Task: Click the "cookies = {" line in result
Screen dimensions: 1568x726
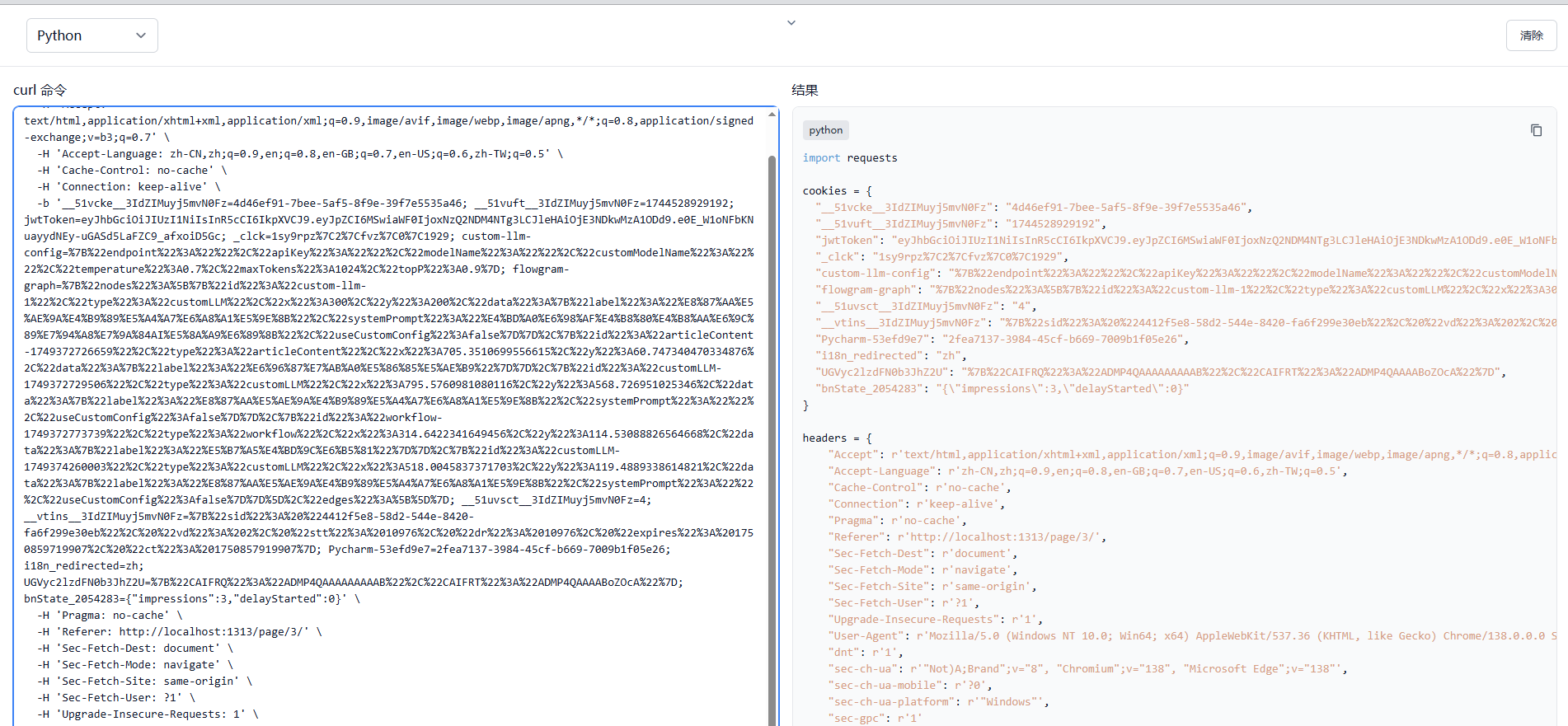Action: (x=837, y=191)
